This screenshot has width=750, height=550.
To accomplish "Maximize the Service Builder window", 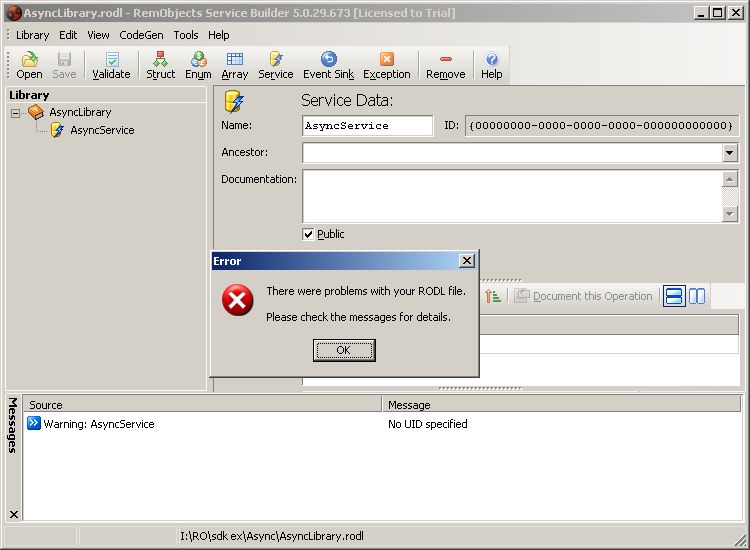I will (718, 13).
